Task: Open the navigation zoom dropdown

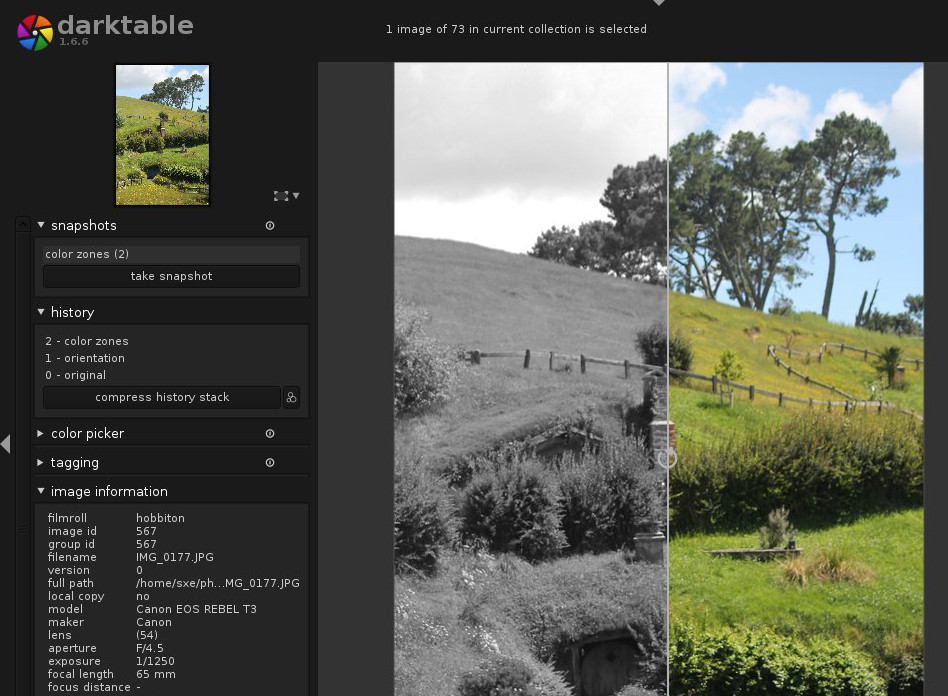Action: 286,196
